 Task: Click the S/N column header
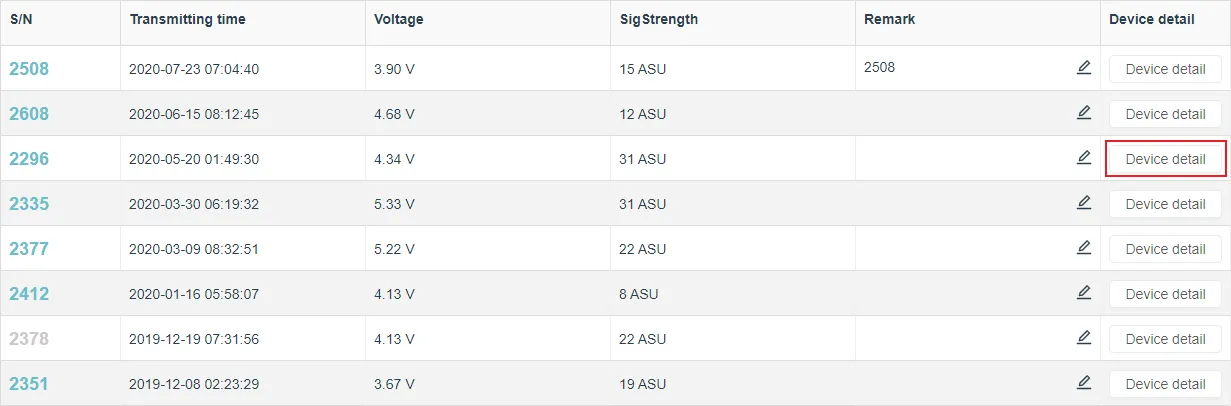pos(21,19)
